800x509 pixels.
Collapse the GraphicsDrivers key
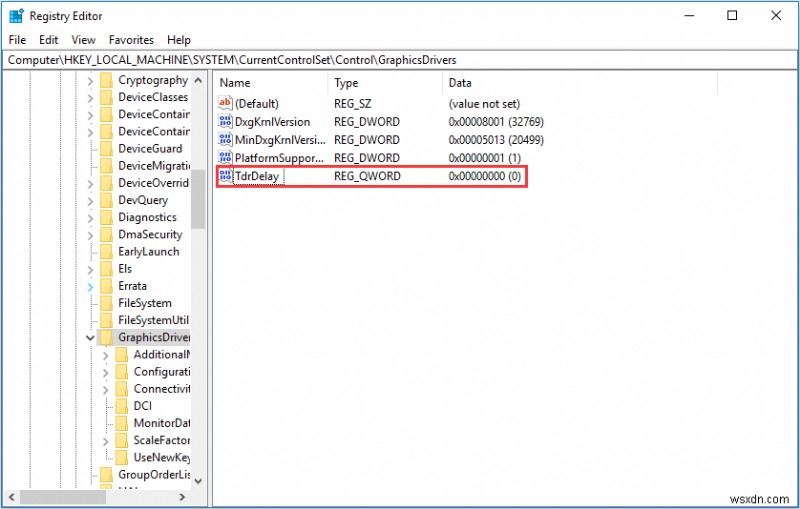[90, 338]
